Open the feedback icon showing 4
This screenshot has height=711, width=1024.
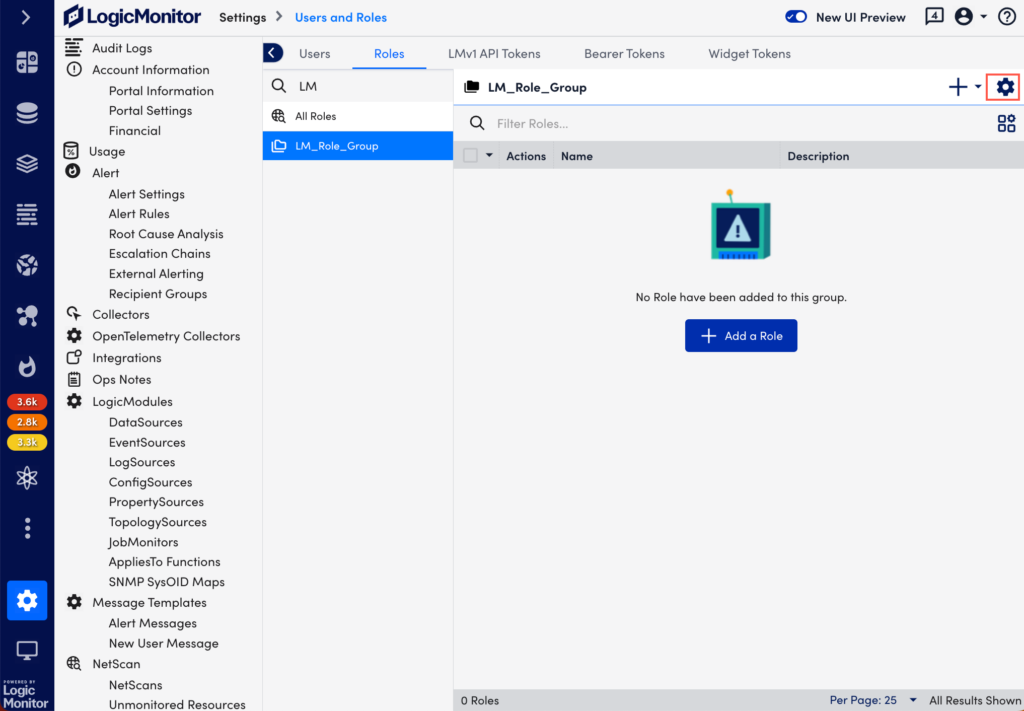point(933,16)
